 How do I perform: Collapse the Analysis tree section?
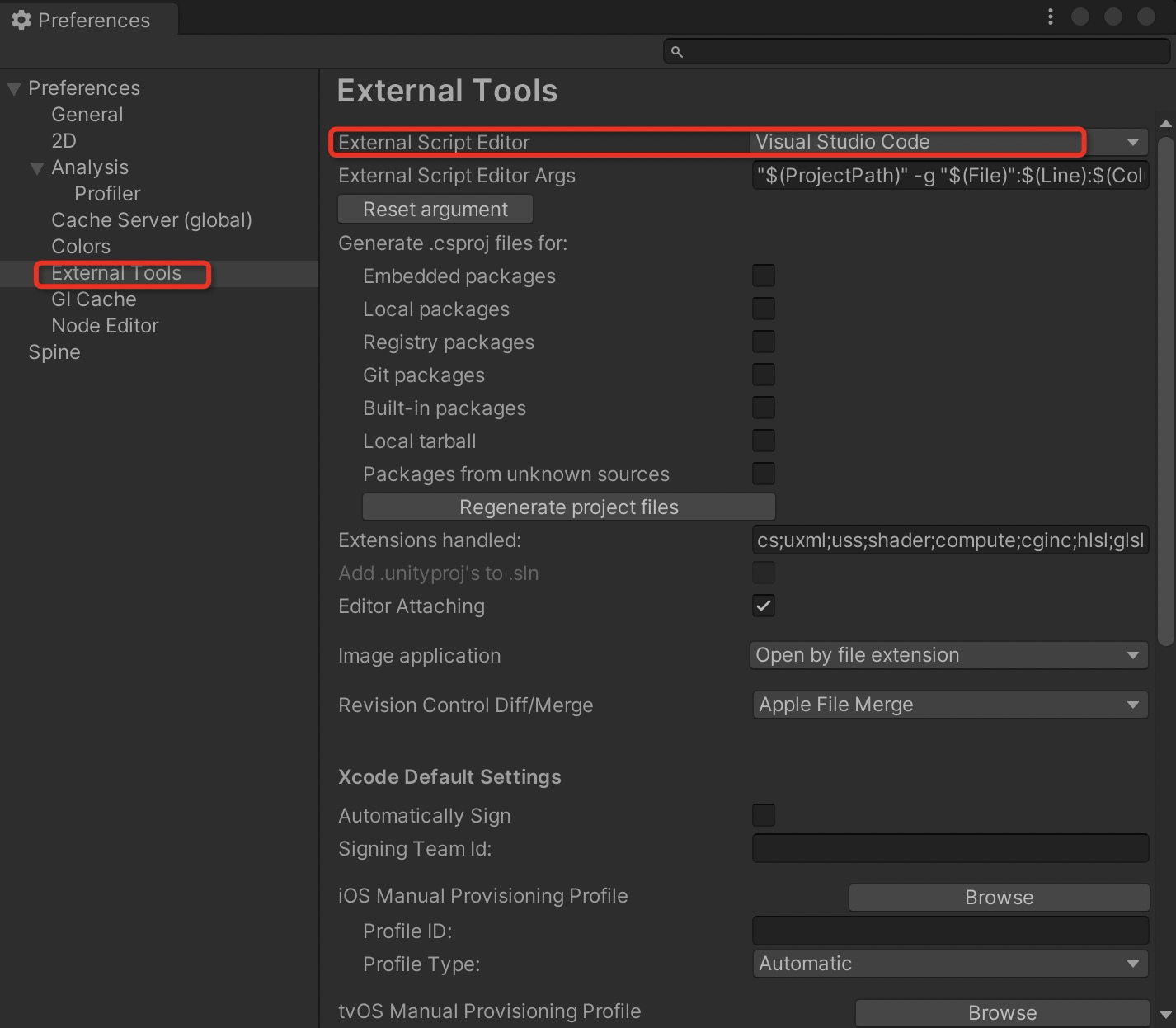tap(37, 168)
